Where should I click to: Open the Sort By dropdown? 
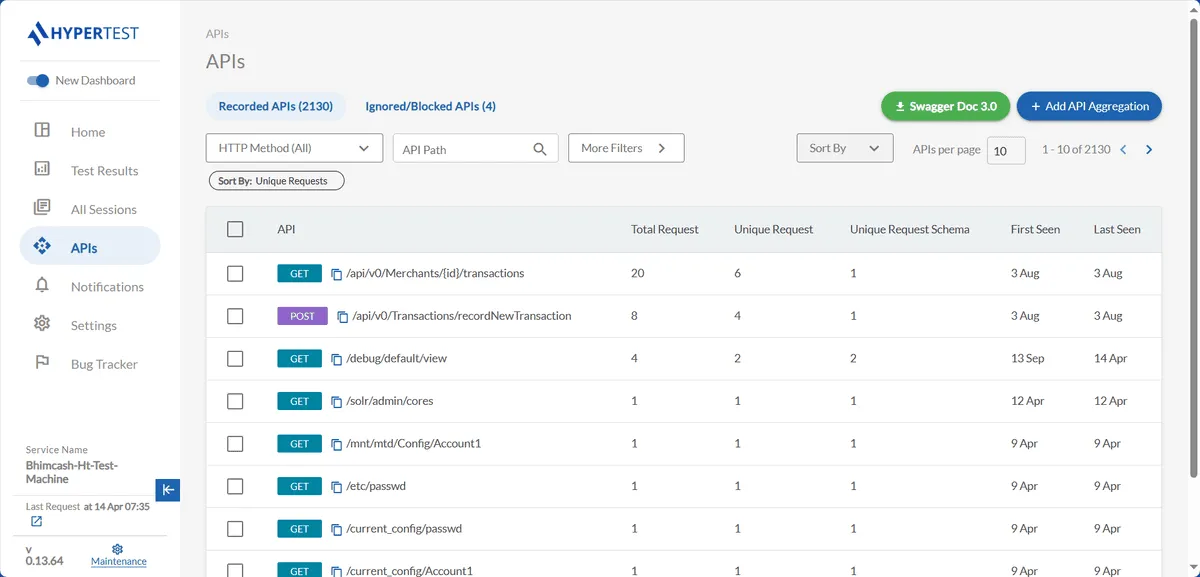point(845,147)
